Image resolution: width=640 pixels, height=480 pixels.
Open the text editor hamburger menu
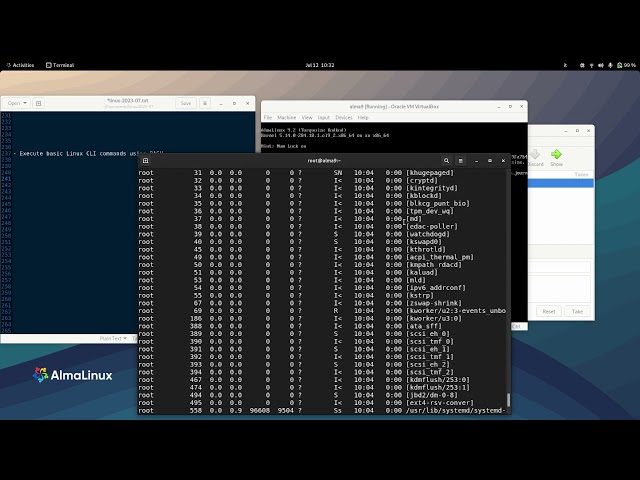pos(205,103)
